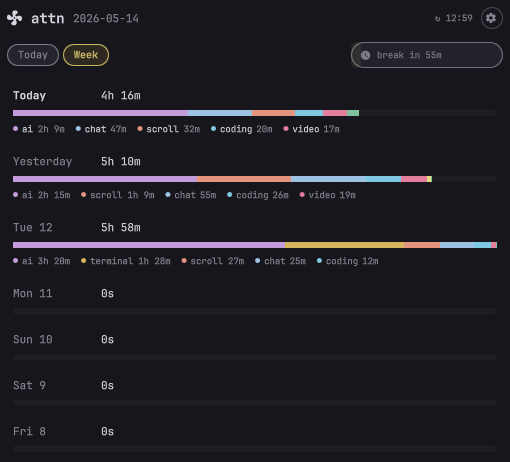Viewport: 510px width, 462px height.
Task: Open settings via the gear icon
Action: pos(492,18)
